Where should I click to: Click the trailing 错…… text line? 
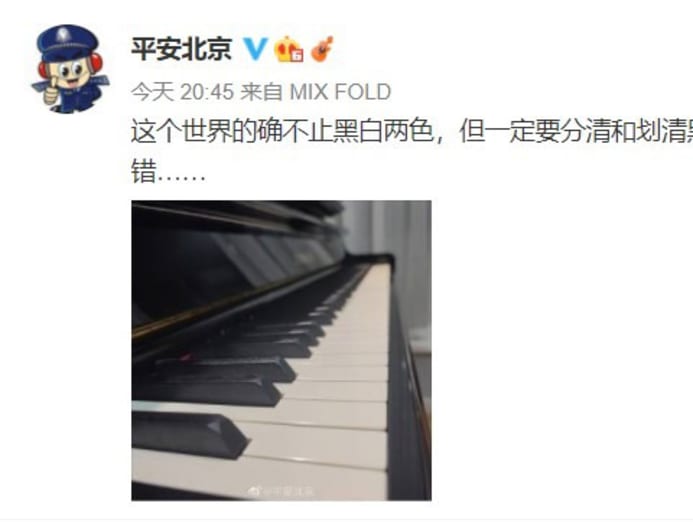click(x=168, y=172)
